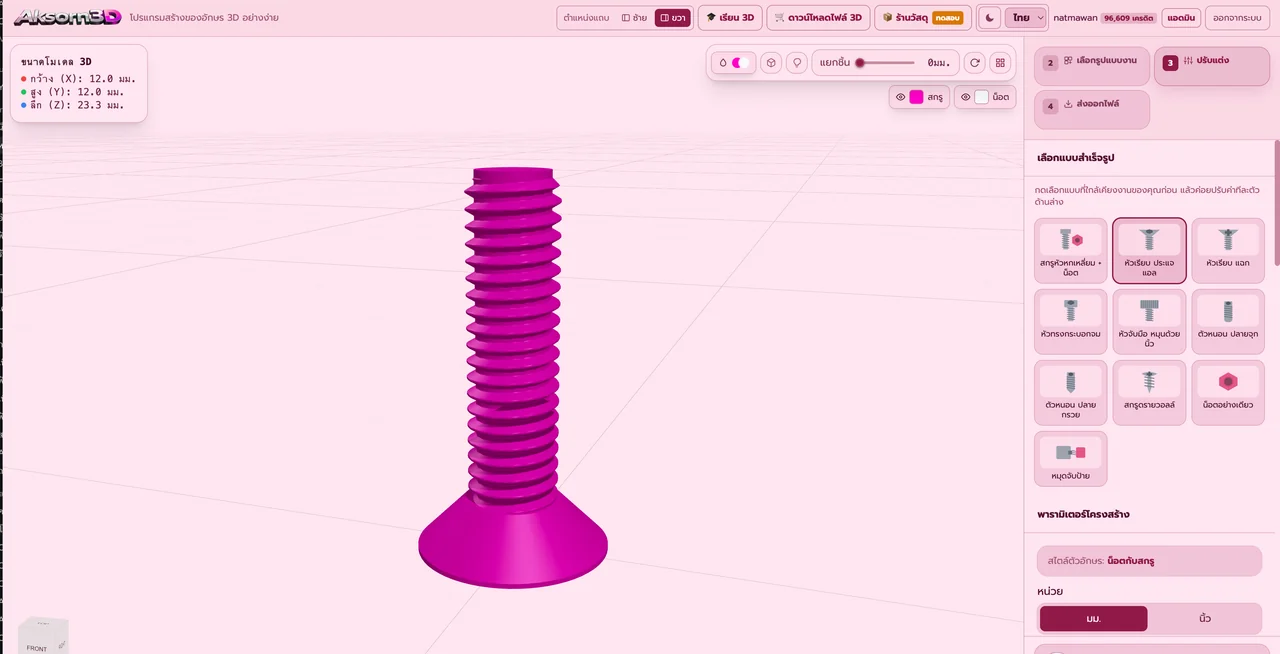Viewport: 1280px width, 654px height.
Task: Click the cube view mode icon
Action: (x=771, y=62)
